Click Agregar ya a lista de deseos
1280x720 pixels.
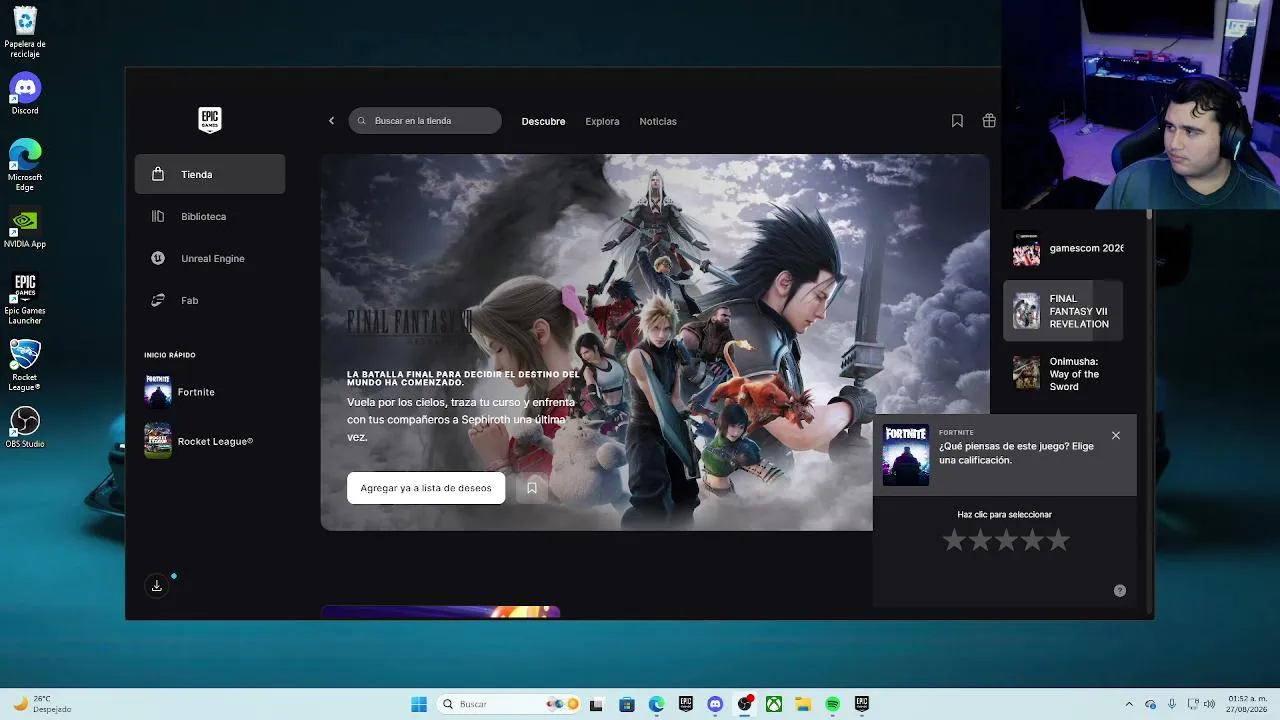[426, 488]
